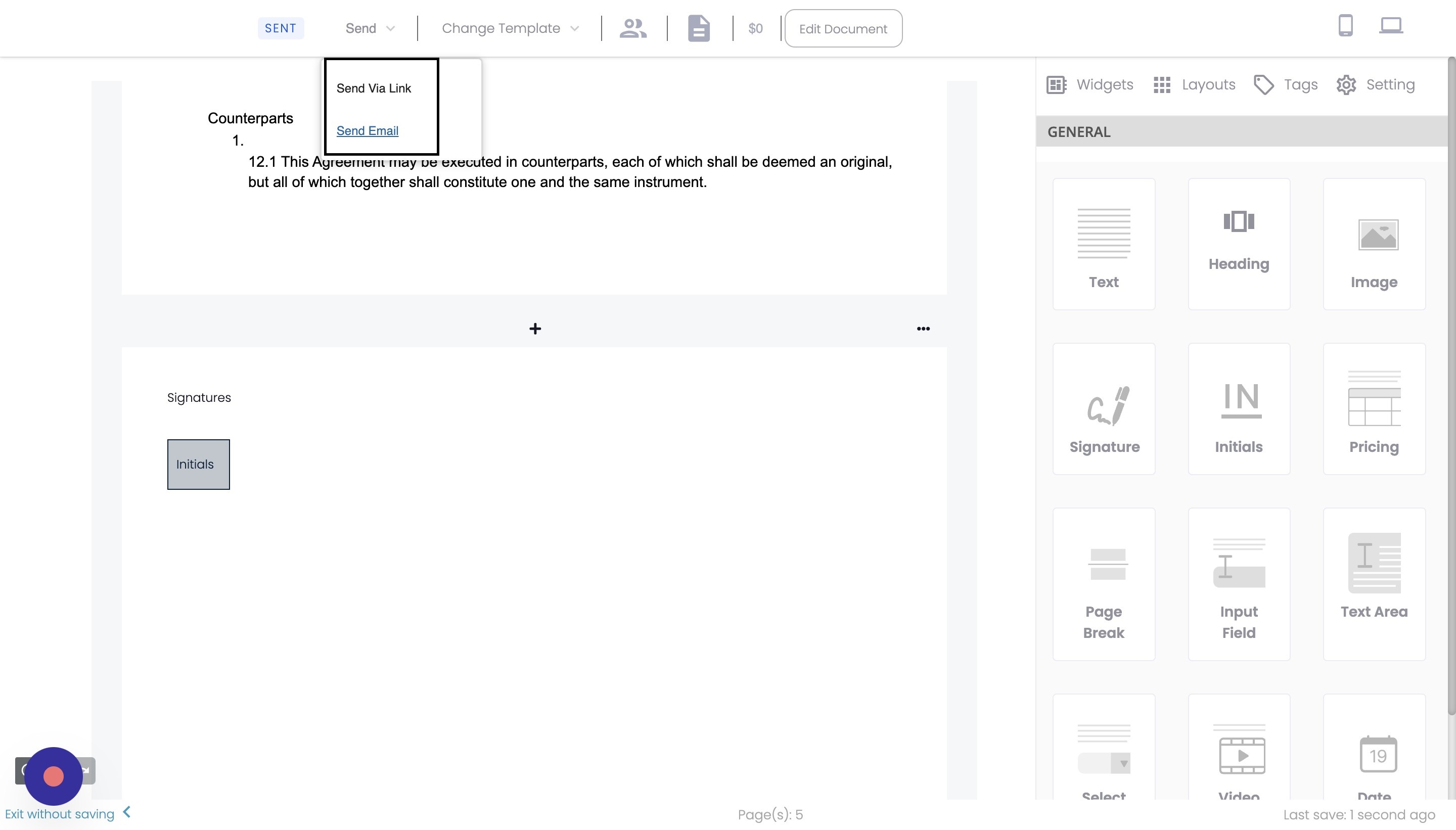Select the Signature widget
The image size is (1456, 830).
1104,409
